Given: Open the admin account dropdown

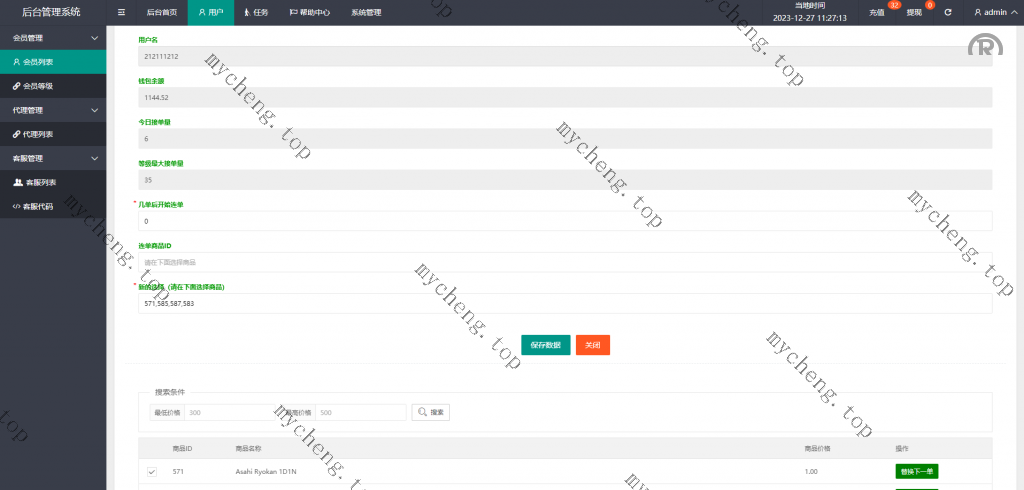Looking at the screenshot, I should click(x=995, y=13).
